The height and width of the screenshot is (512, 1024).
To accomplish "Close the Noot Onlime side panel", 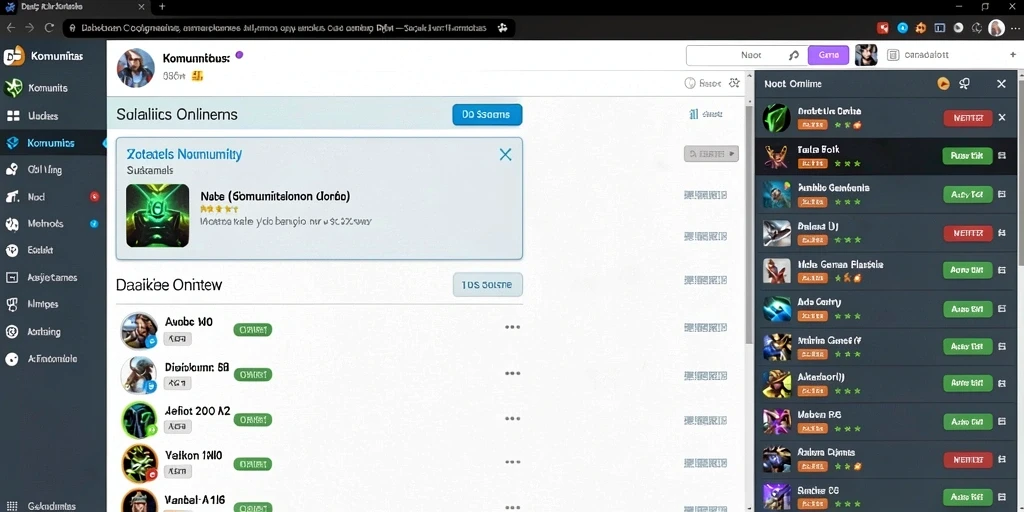I will [x=1001, y=84].
